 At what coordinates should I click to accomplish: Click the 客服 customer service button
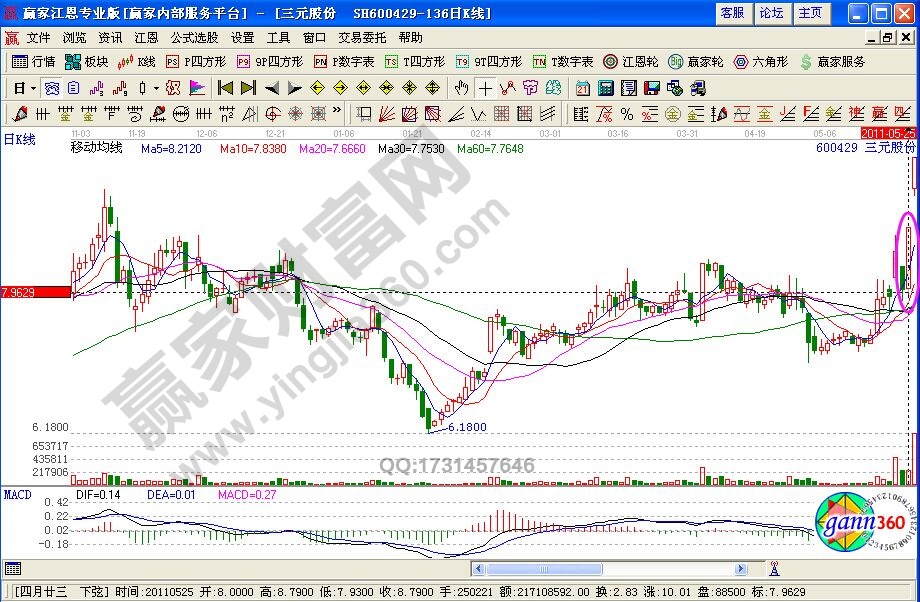tap(732, 13)
